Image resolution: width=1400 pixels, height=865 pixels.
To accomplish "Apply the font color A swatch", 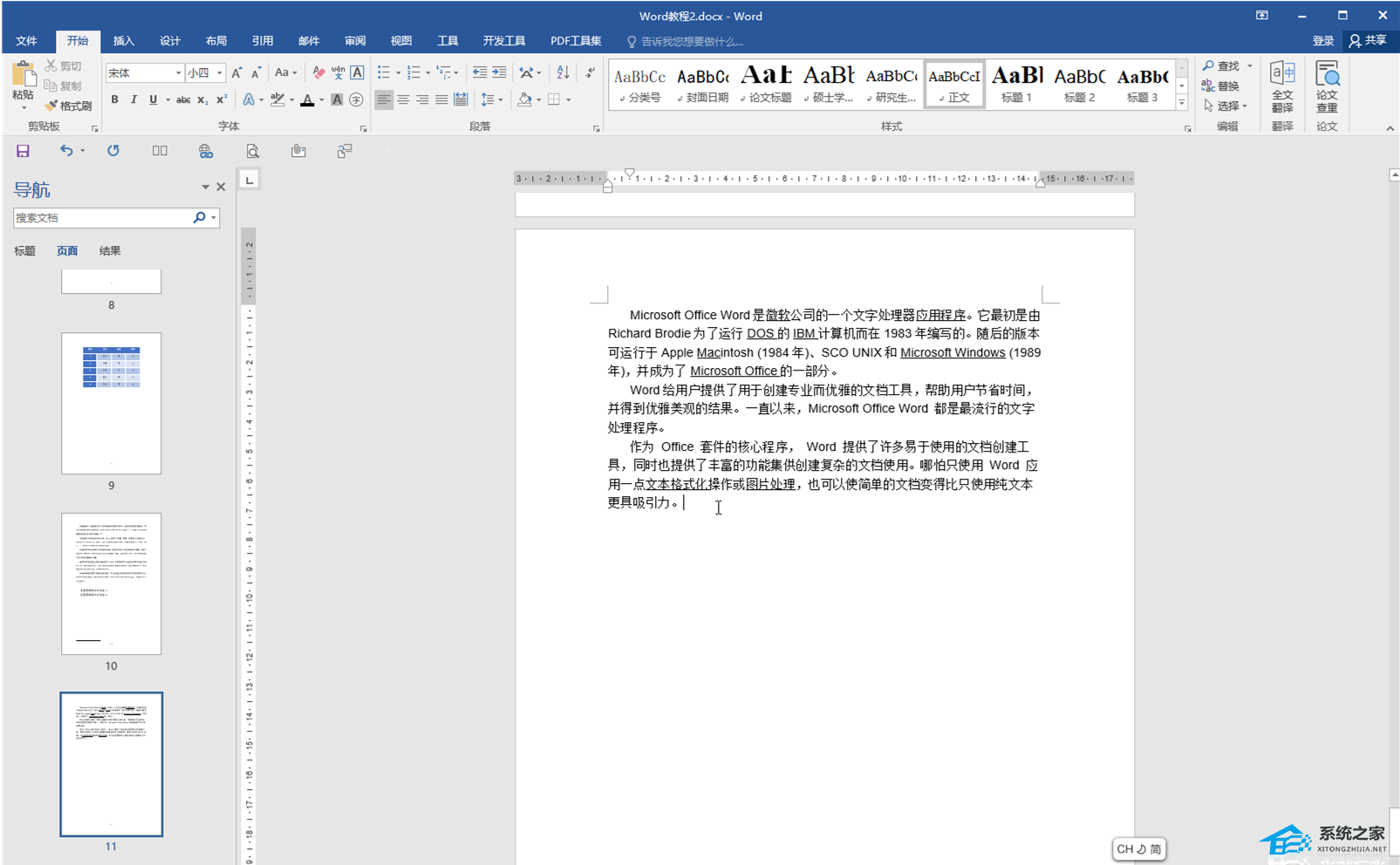I will pyautogui.click(x=307, y=100).
